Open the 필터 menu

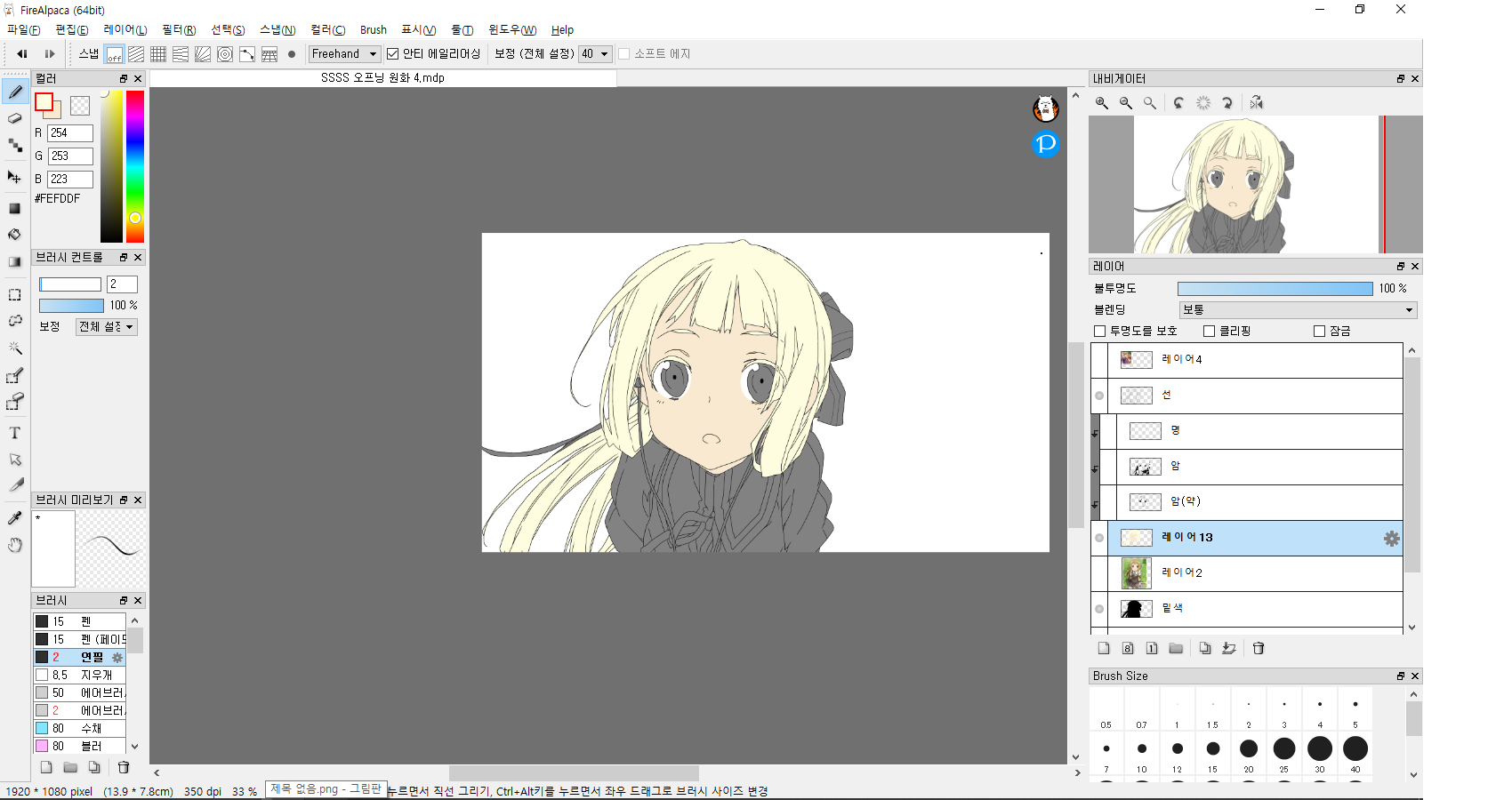(179, 30)
